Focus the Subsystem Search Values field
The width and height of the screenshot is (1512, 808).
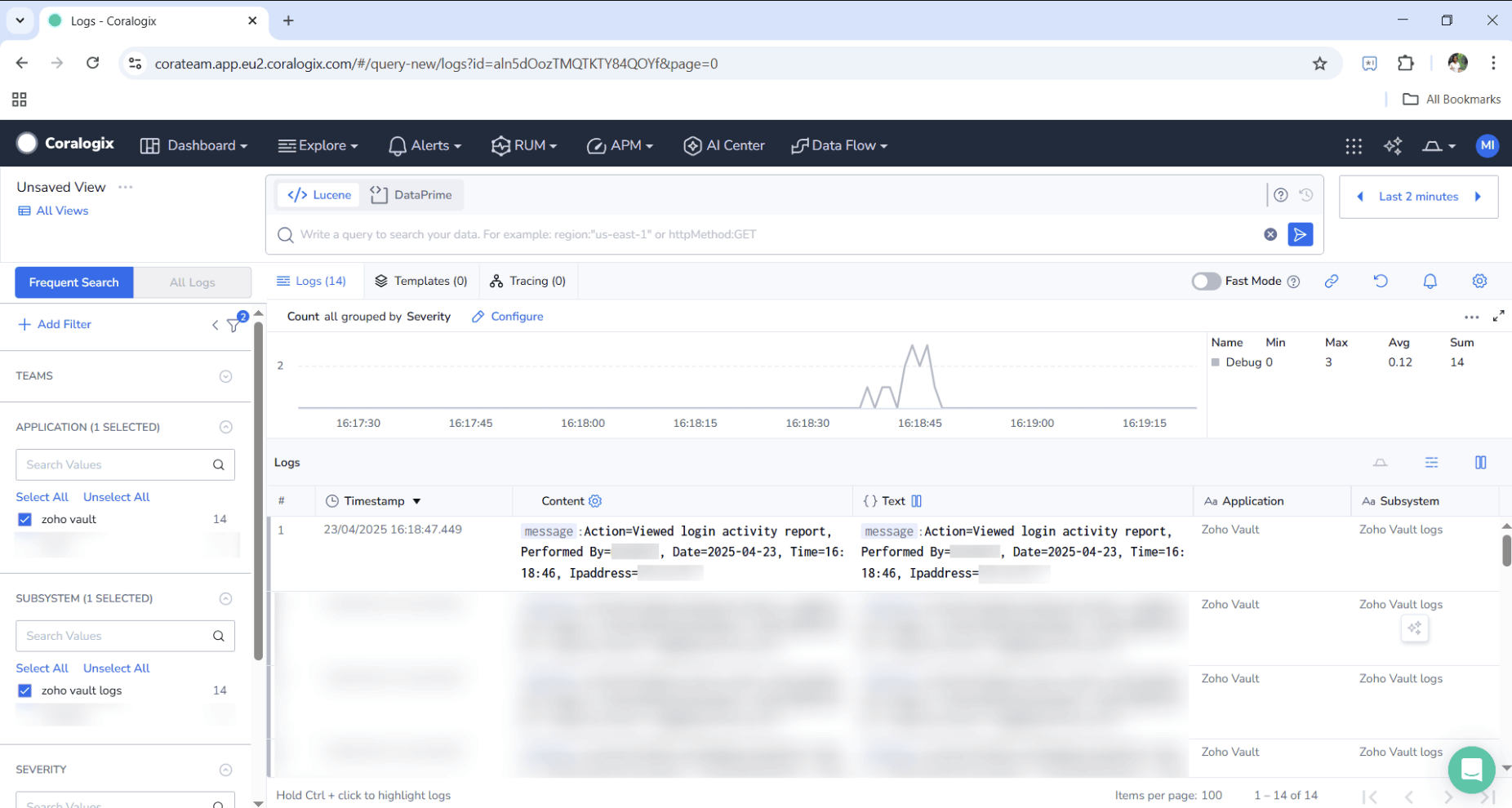pyautogui.click(x=125, y=636)
